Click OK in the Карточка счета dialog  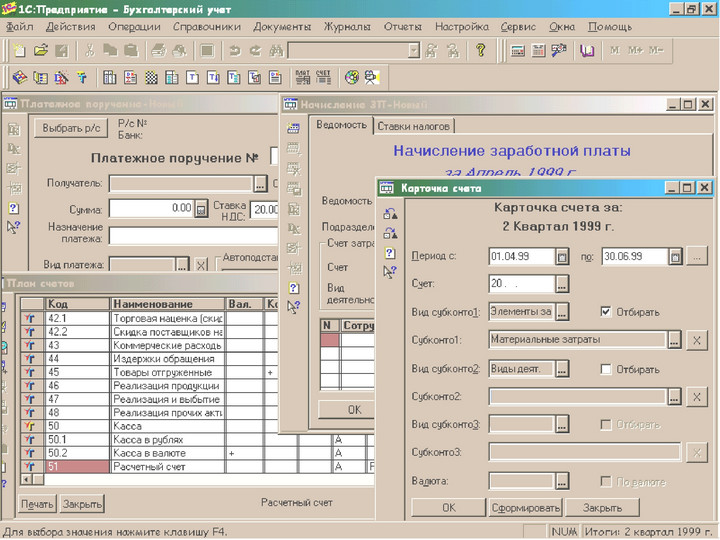click(449, 508)
